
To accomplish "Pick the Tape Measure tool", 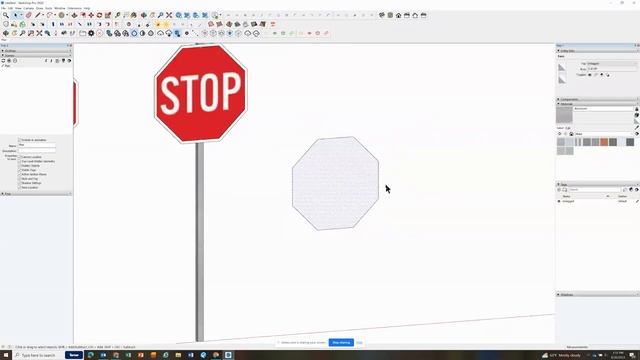I will (x=117, y=15).
